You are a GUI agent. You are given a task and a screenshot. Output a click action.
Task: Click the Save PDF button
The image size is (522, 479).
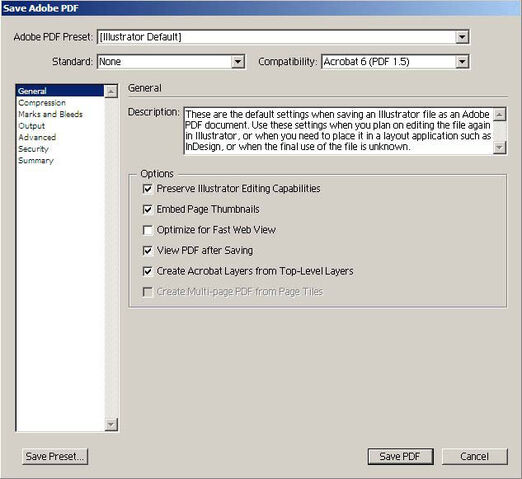pyautogui.click(x=400, y=456)
